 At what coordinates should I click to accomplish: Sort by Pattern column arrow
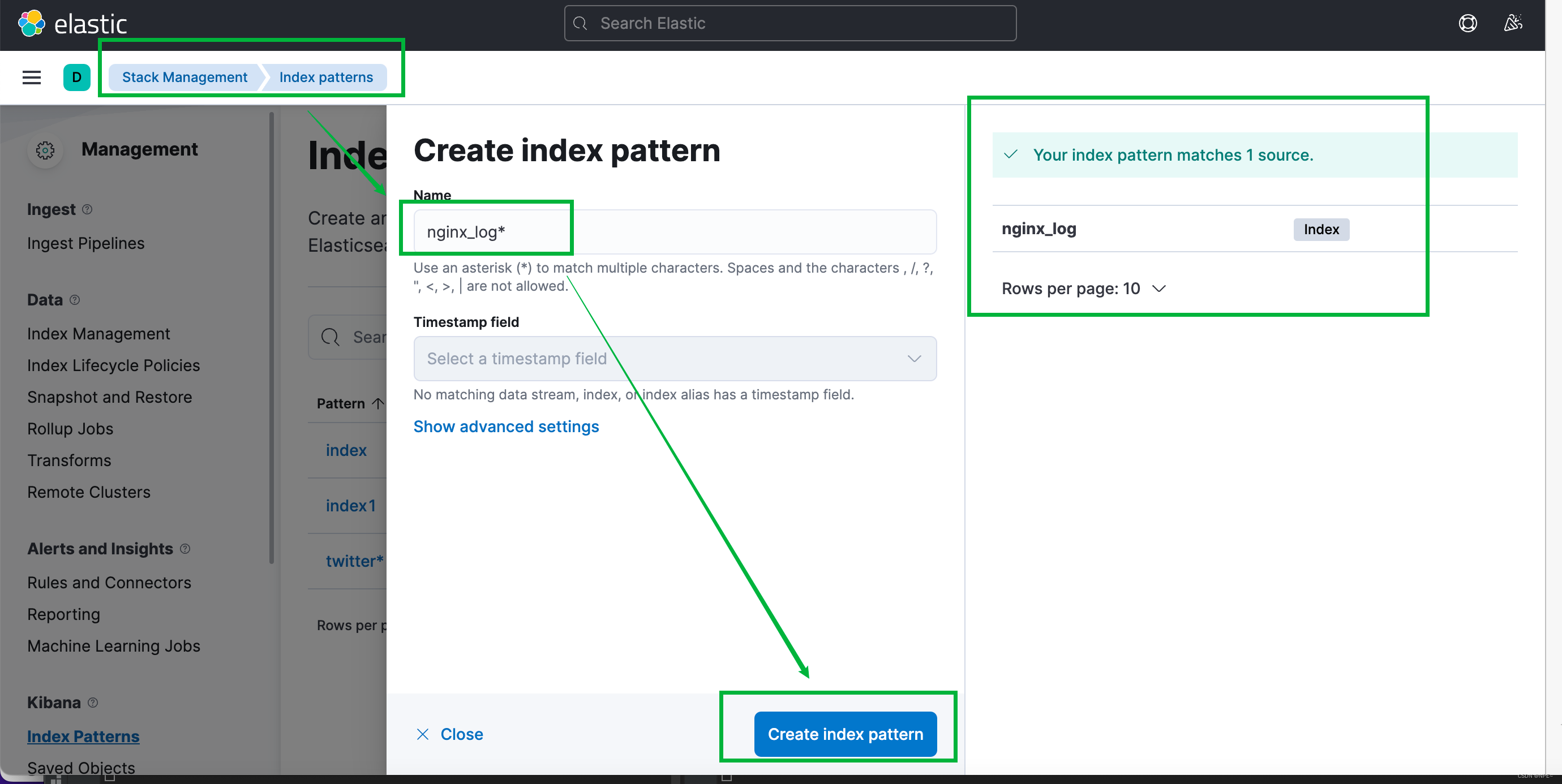coord(378,403)
